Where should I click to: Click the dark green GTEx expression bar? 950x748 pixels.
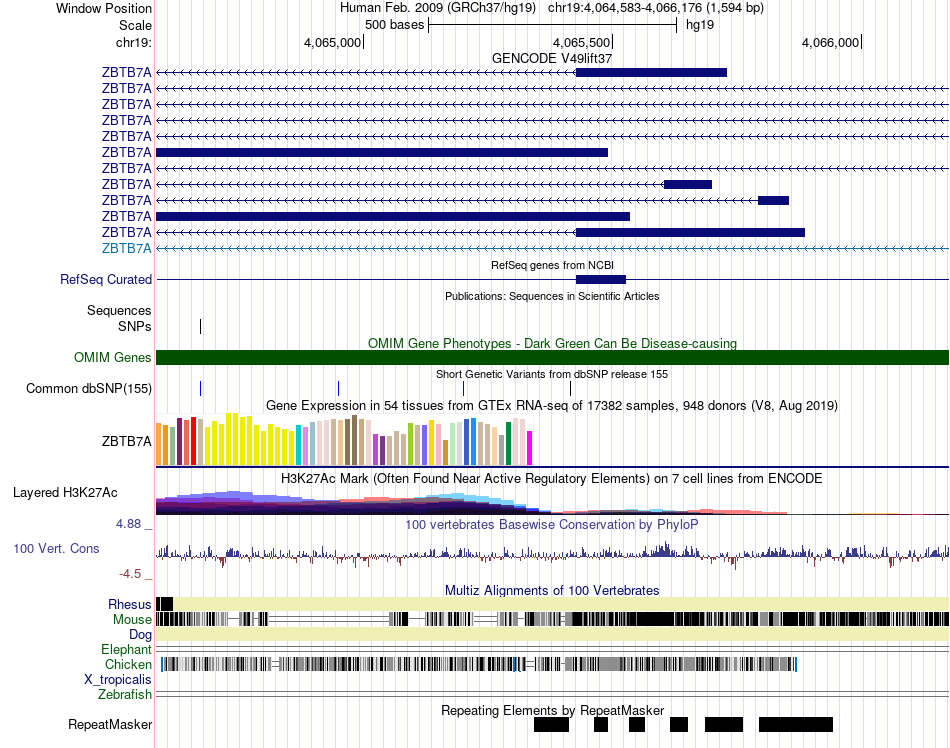508,443
